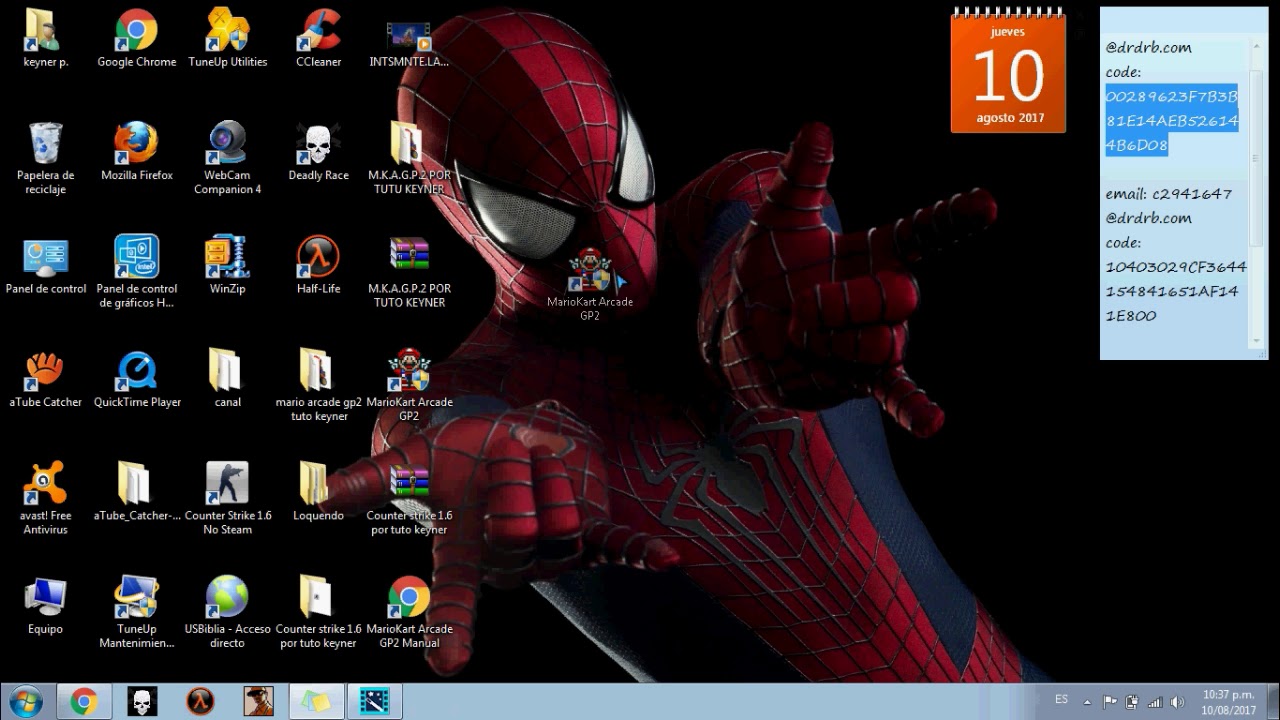Viewport: 1280px width, 720px height.
Task: Click the highlighted code line 00289623F7B3B
Action: (x=1171, y=97)
